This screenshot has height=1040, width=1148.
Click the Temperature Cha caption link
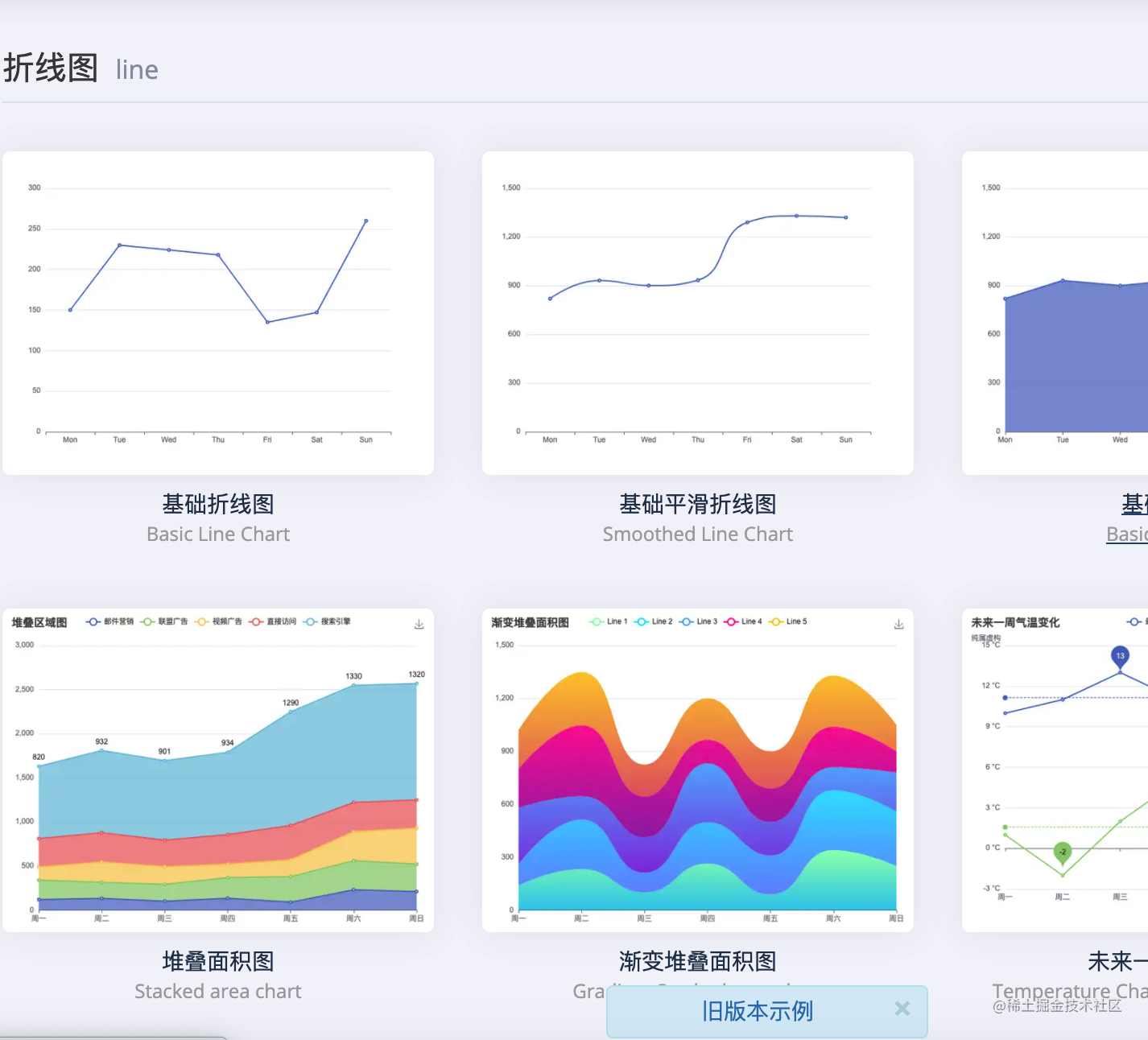[1070, 992]
